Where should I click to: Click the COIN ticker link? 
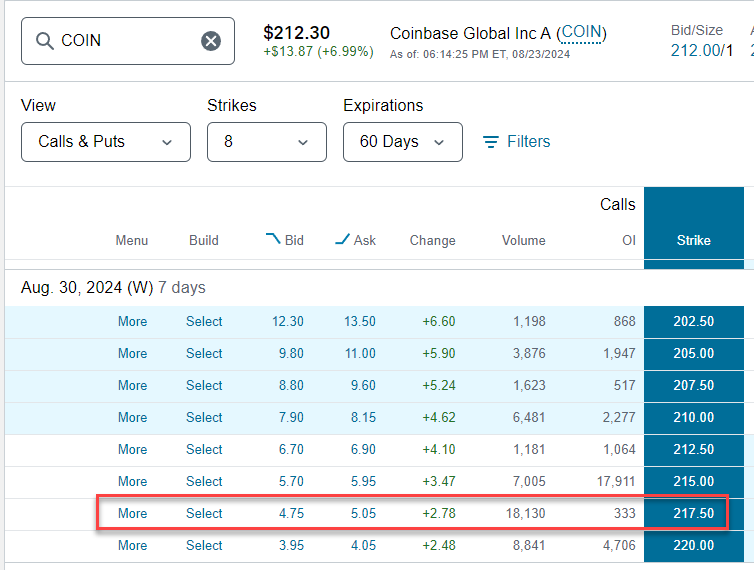pos(581,33)
